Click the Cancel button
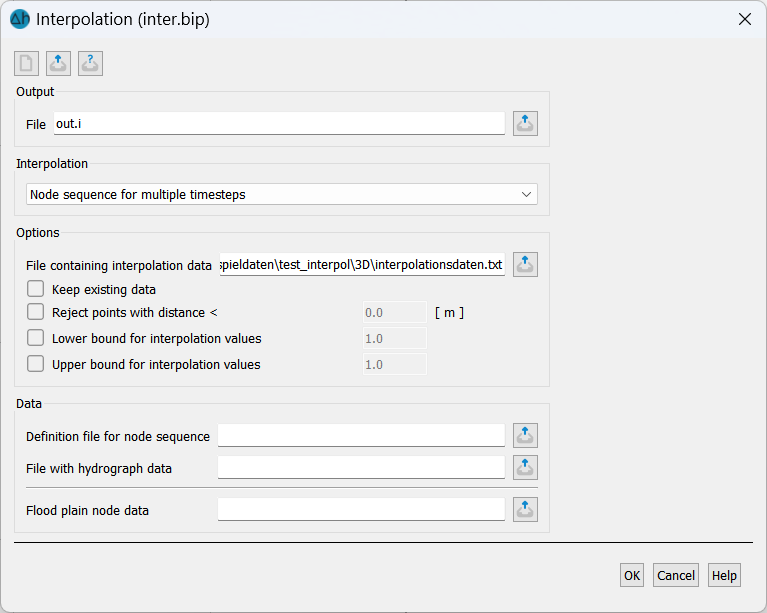Viewport: 767px width, 613px height. (676, 575)
